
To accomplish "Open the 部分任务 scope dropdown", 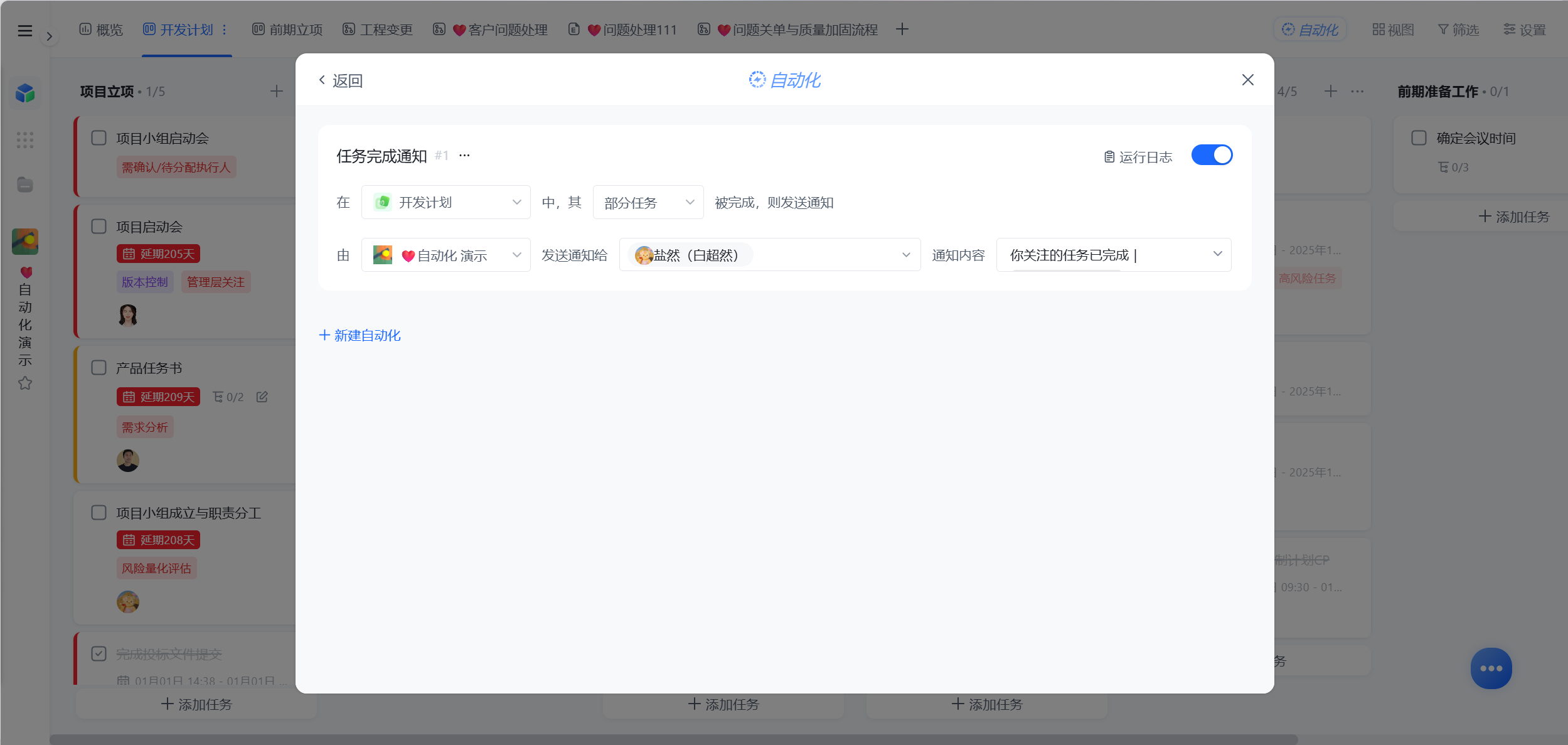I will [648, 202].
